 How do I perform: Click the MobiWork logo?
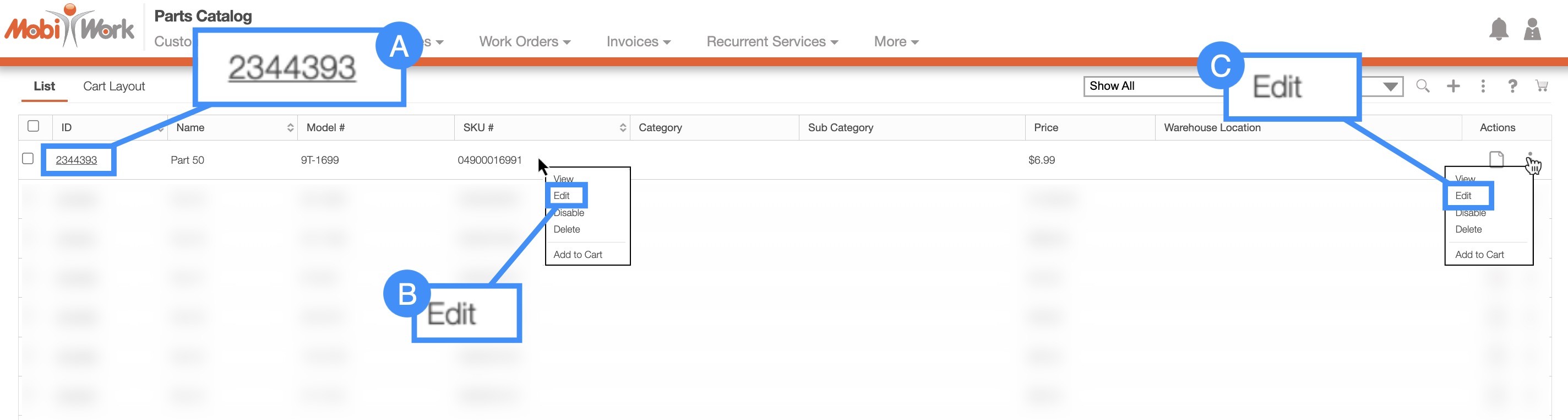[69, 28]
